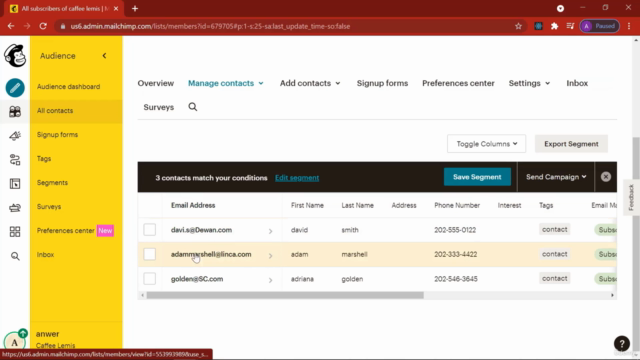Open Surveys tab in top nav
The image size is (640, 360).
(x=158, y=107)
